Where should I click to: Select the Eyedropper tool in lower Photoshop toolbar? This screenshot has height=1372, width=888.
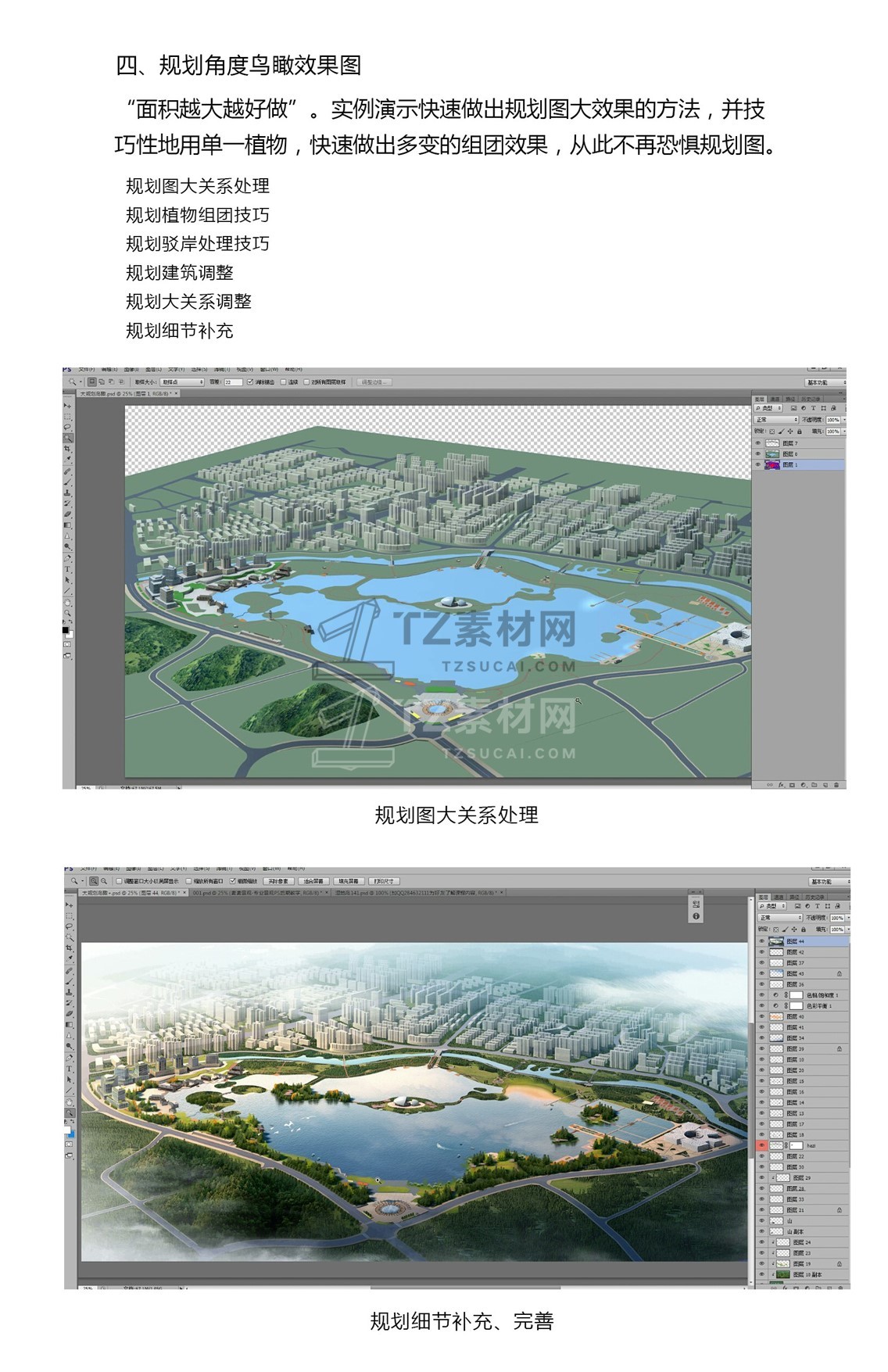tap(69, 958)
